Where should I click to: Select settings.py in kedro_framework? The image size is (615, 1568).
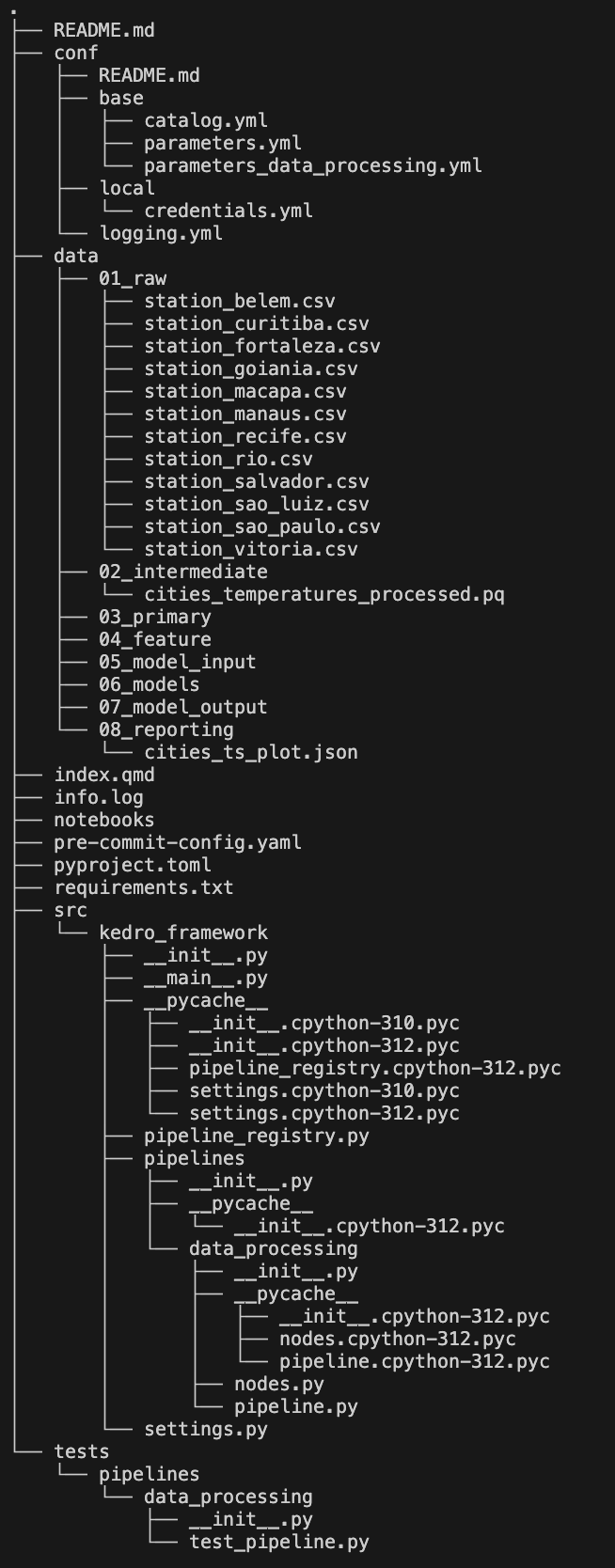[206, 1429]
